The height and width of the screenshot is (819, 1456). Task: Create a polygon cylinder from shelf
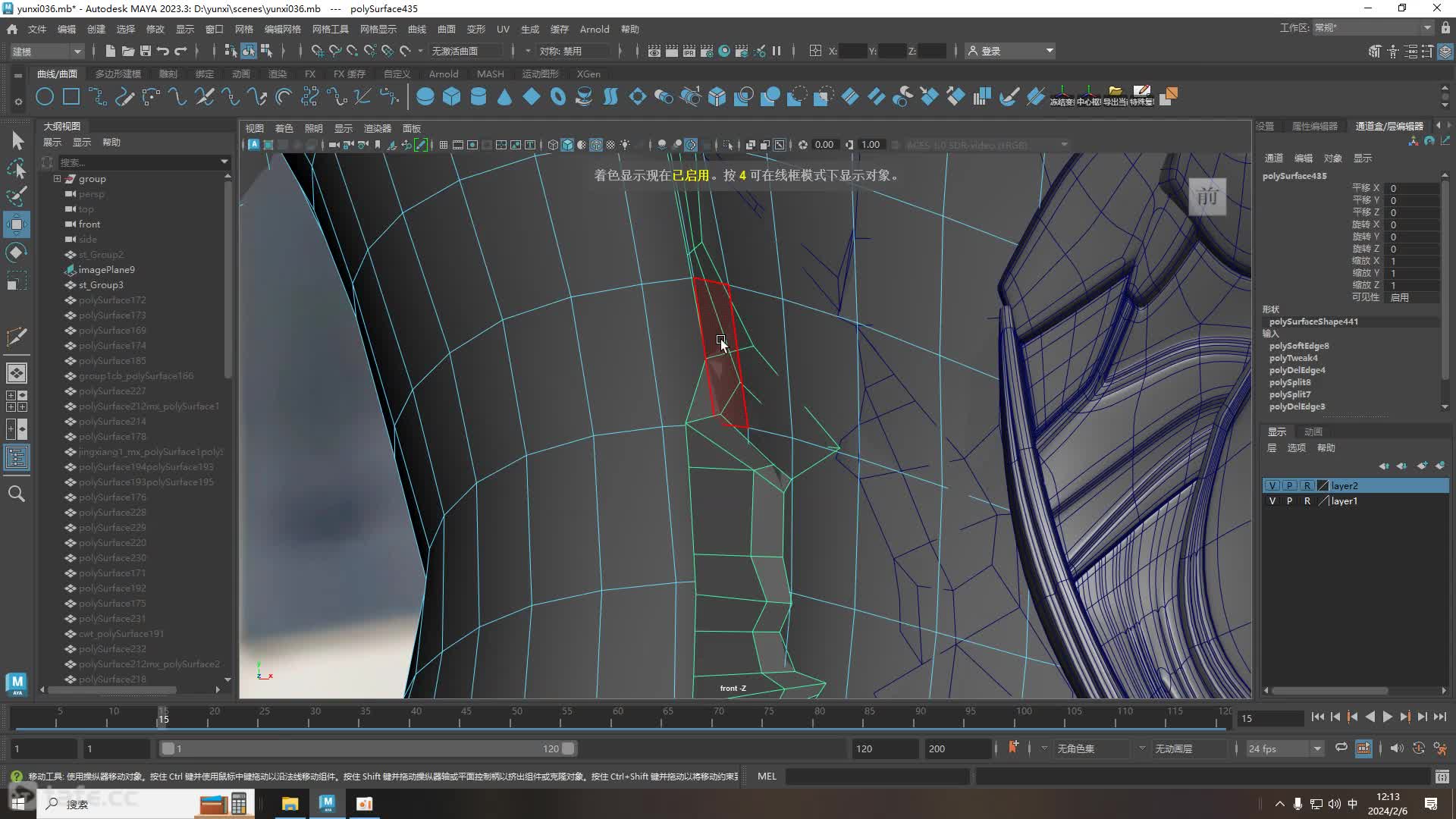coord(479,96)
